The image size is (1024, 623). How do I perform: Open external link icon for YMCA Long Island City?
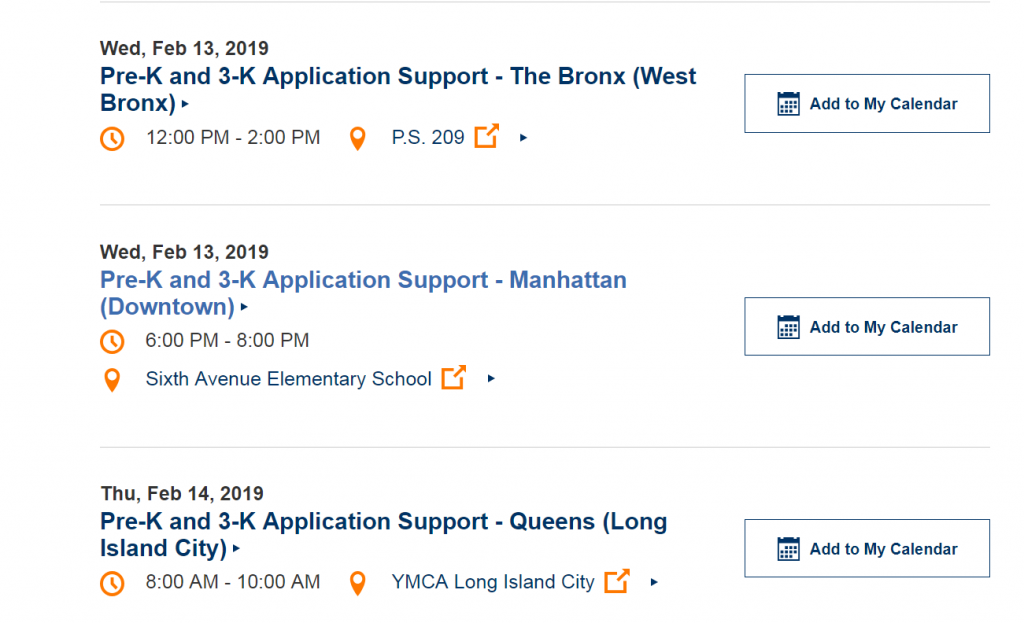pos(617,581)
